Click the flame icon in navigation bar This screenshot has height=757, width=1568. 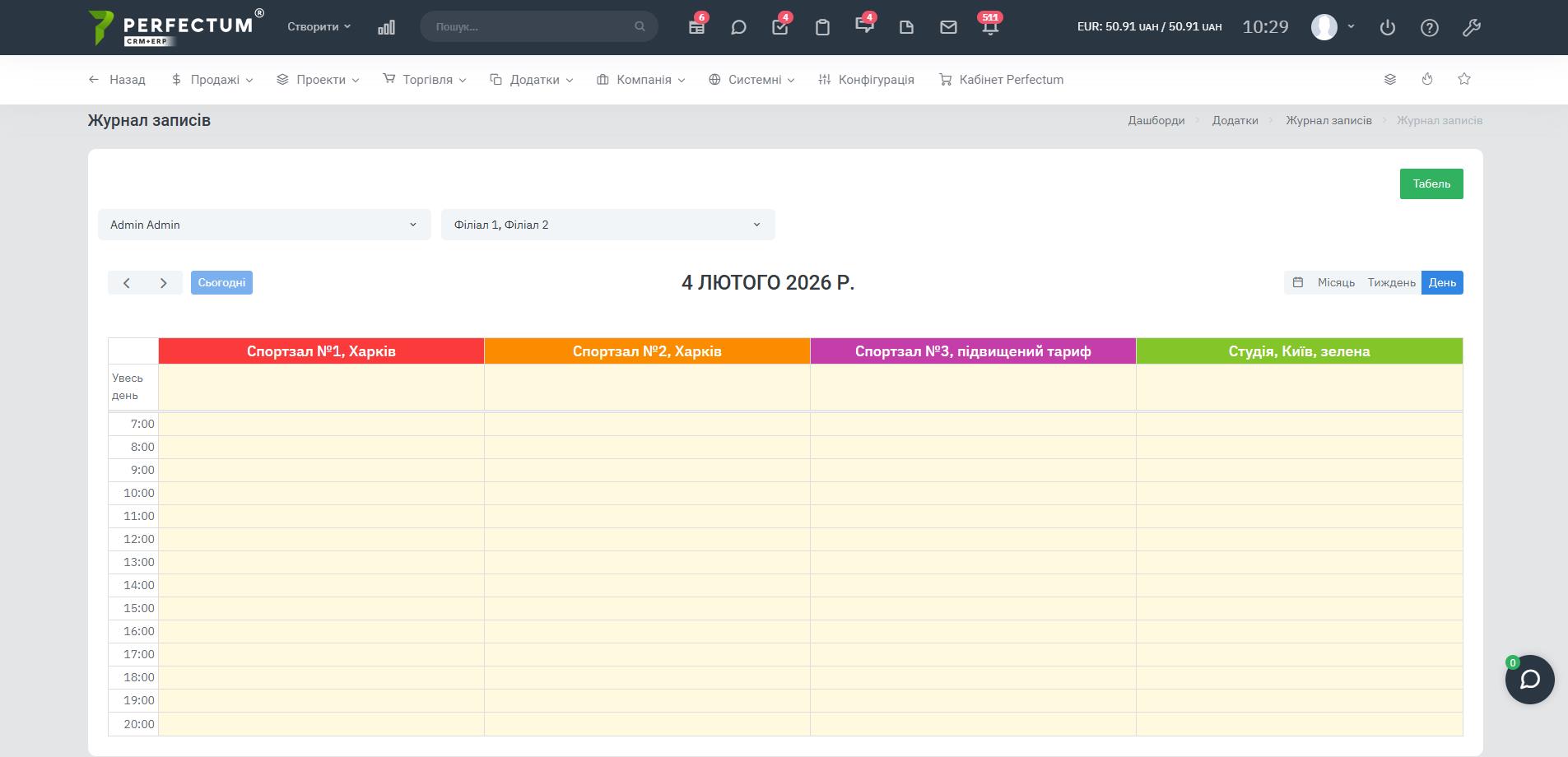[x=1427, y=79]
